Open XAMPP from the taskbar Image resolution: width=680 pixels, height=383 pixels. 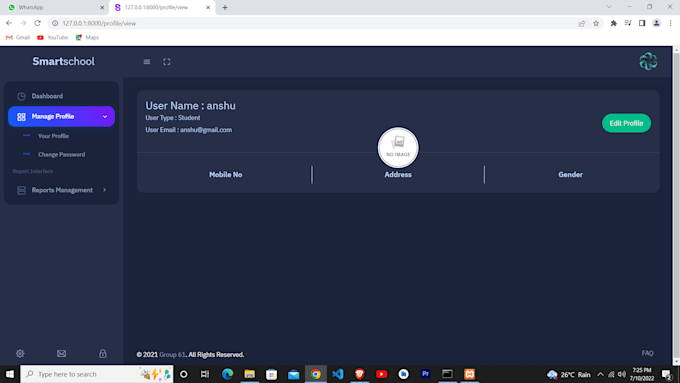(x=469, y=374)
